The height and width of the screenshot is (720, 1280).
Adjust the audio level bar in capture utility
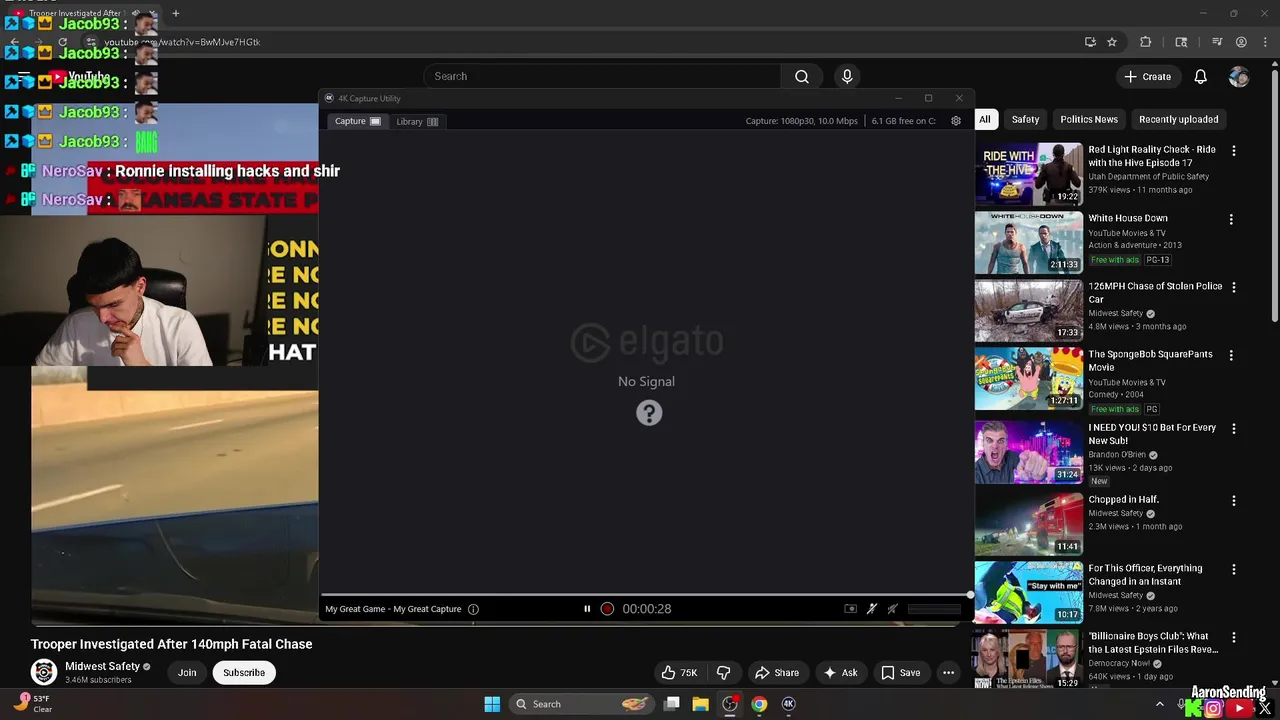click(934, 608)
